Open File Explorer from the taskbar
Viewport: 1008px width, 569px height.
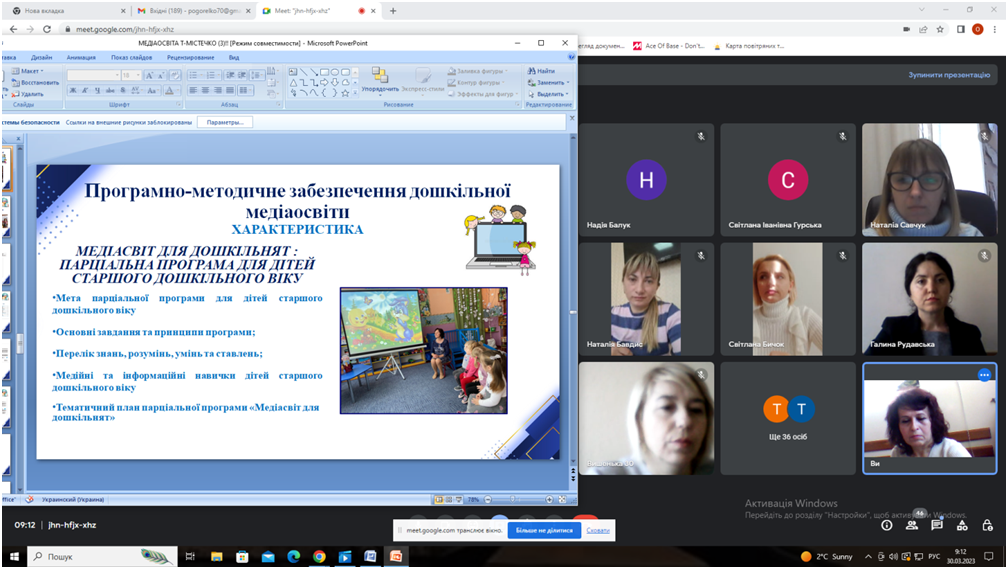(217, 557)
